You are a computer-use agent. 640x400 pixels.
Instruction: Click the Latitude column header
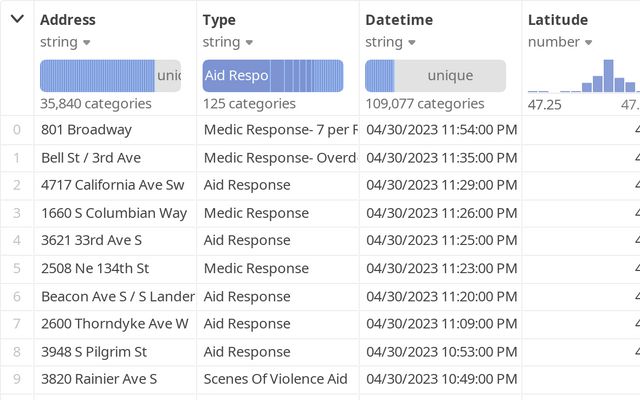(557, 20)
